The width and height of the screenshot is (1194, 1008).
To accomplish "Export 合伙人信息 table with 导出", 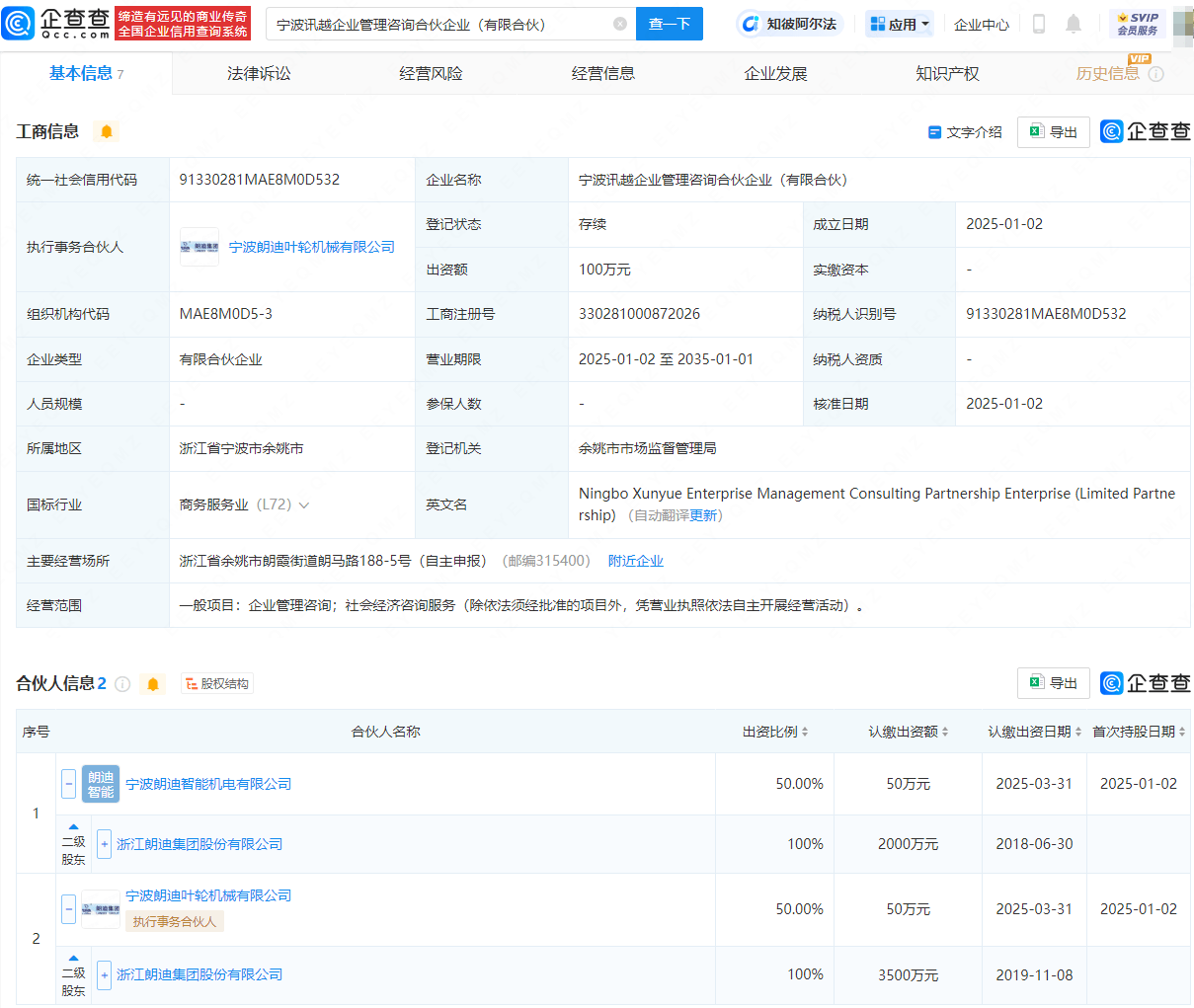I will pos(1054,683).
